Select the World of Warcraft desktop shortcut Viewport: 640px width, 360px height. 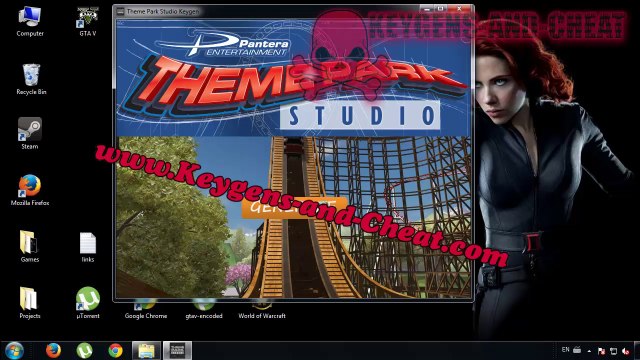coord(262,311)
